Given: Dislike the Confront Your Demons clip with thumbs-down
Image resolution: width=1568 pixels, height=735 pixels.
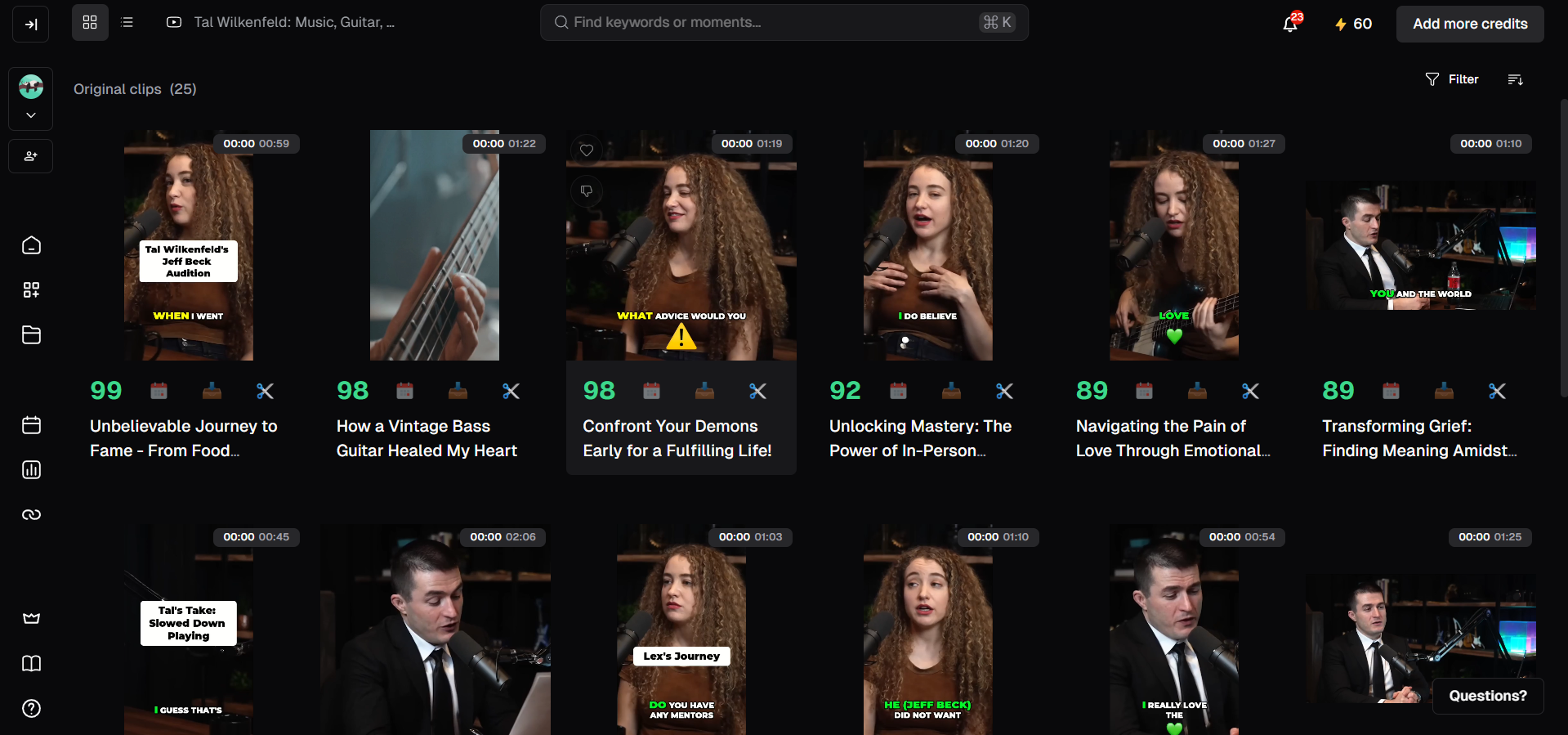Looking at the screenshot, I should 587,191.
